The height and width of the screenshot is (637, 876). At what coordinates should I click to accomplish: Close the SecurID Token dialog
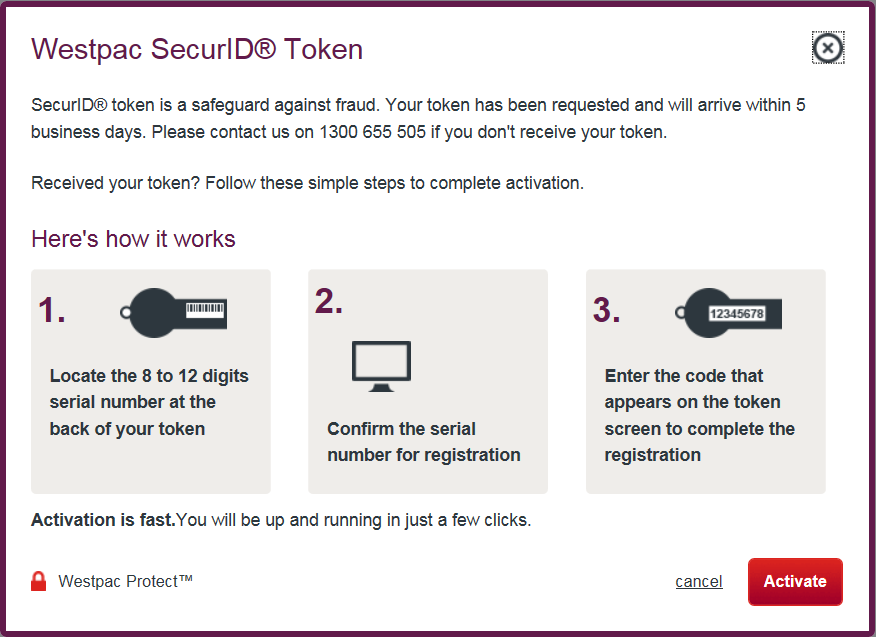click(x=827, y=48)
